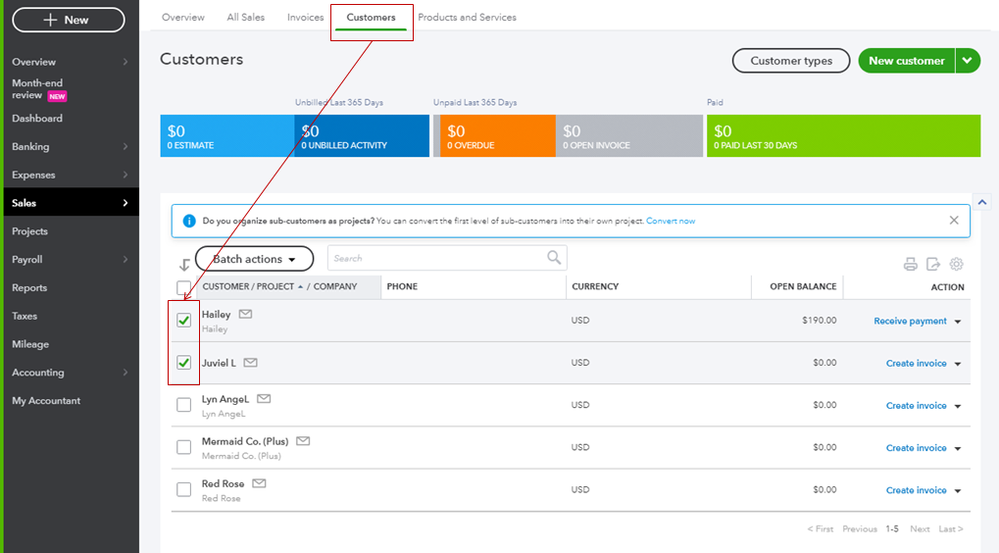Expand the Expenses sidebar menu
This screenshot has width=999, height=553.
[70, 175]
